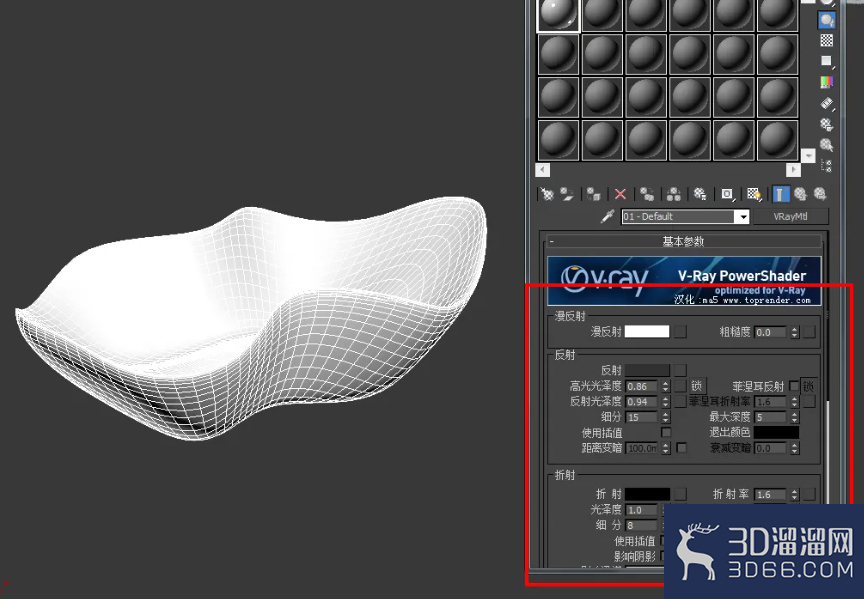
Task: Click the 最大深度 value field 5
Action: [770, 417]
